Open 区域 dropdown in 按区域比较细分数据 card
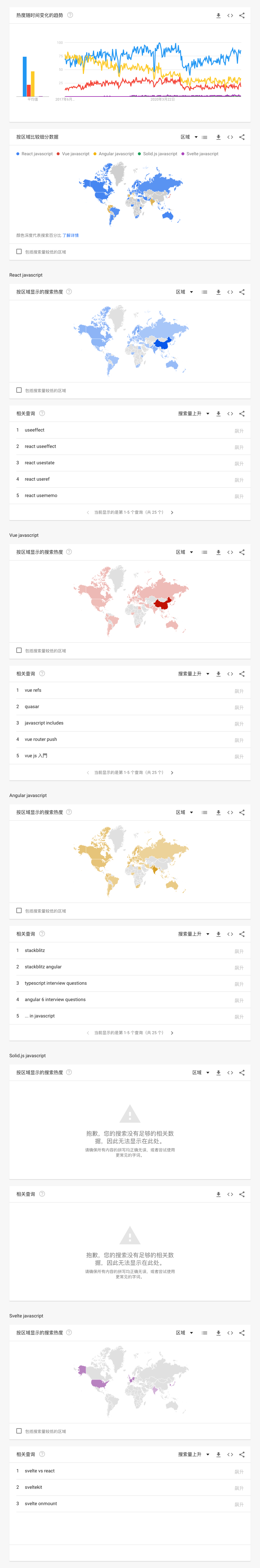Viewport: 260px width, 1568px height. tap(189, 137)
